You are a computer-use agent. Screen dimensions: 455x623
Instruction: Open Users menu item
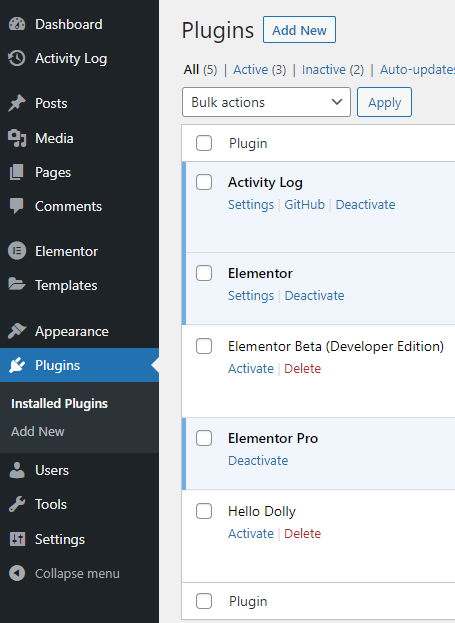(x=52, y=470)
